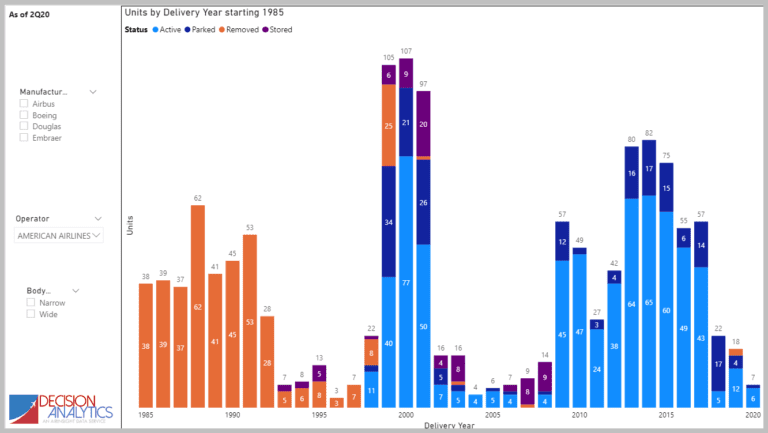The height and width of the screenshot is (433, 768).
Task: Click the 2010 x-axis label
Action: (579, 415)
